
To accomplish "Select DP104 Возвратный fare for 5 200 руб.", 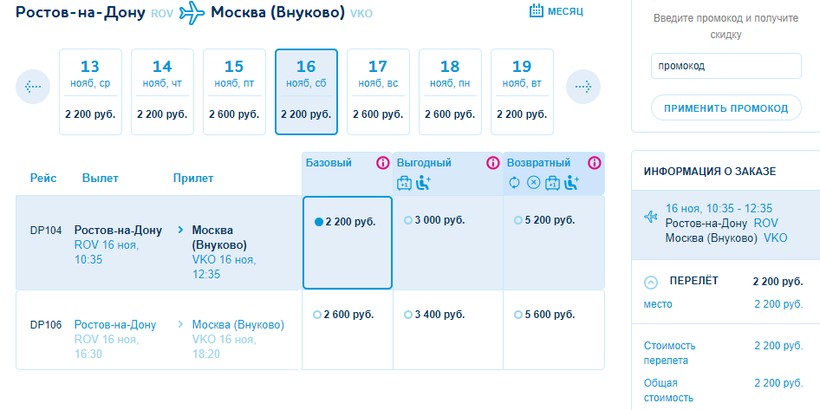I will (516, 220).
